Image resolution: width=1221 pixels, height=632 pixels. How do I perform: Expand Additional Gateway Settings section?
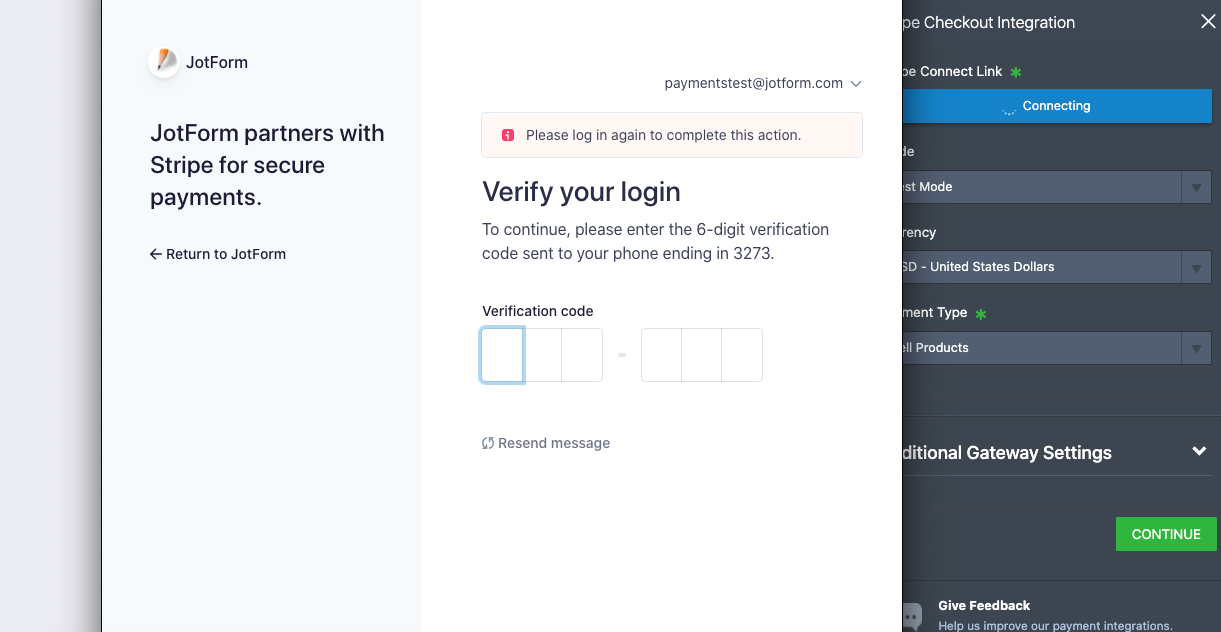pos(1199,452)
